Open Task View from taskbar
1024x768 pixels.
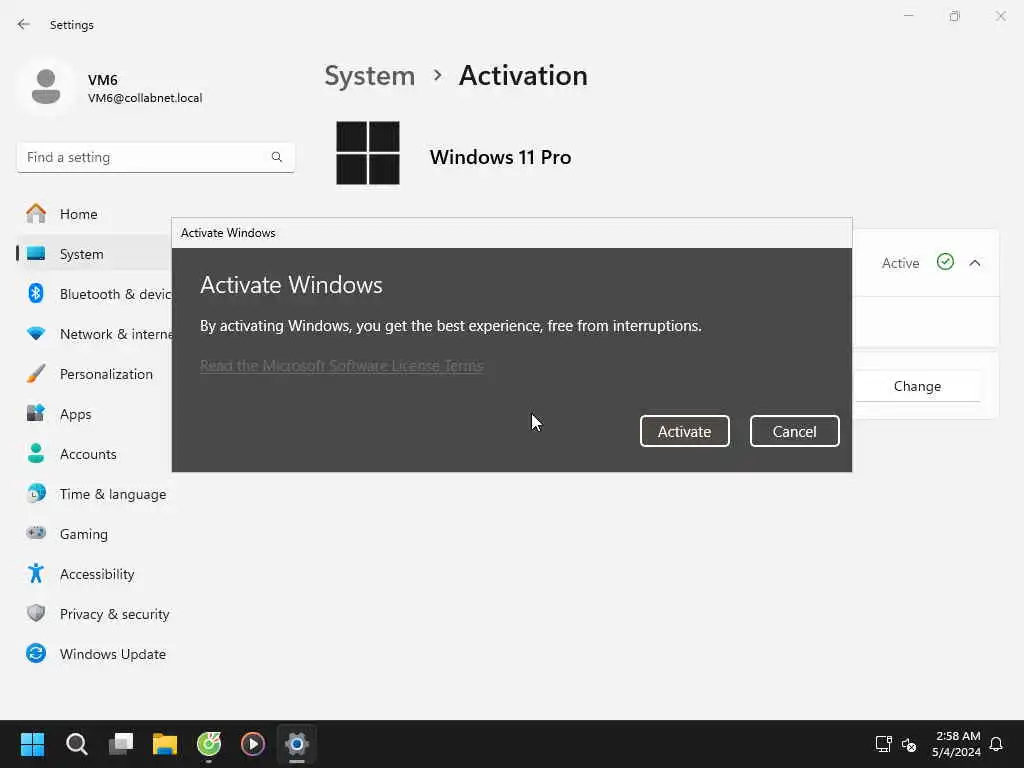pyautogui.click(x=121, y=744)
